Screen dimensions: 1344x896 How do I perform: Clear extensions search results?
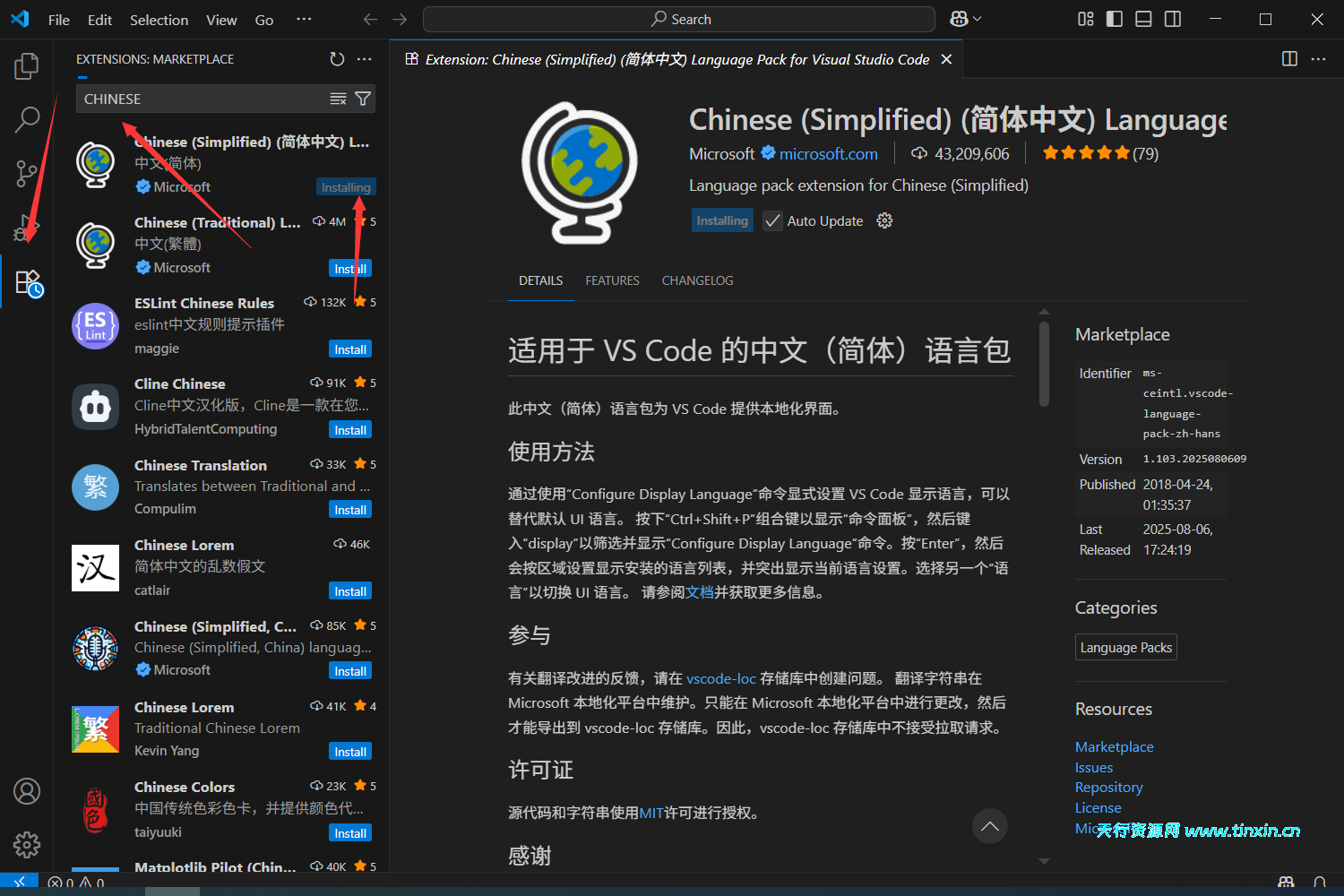point(338,99)
